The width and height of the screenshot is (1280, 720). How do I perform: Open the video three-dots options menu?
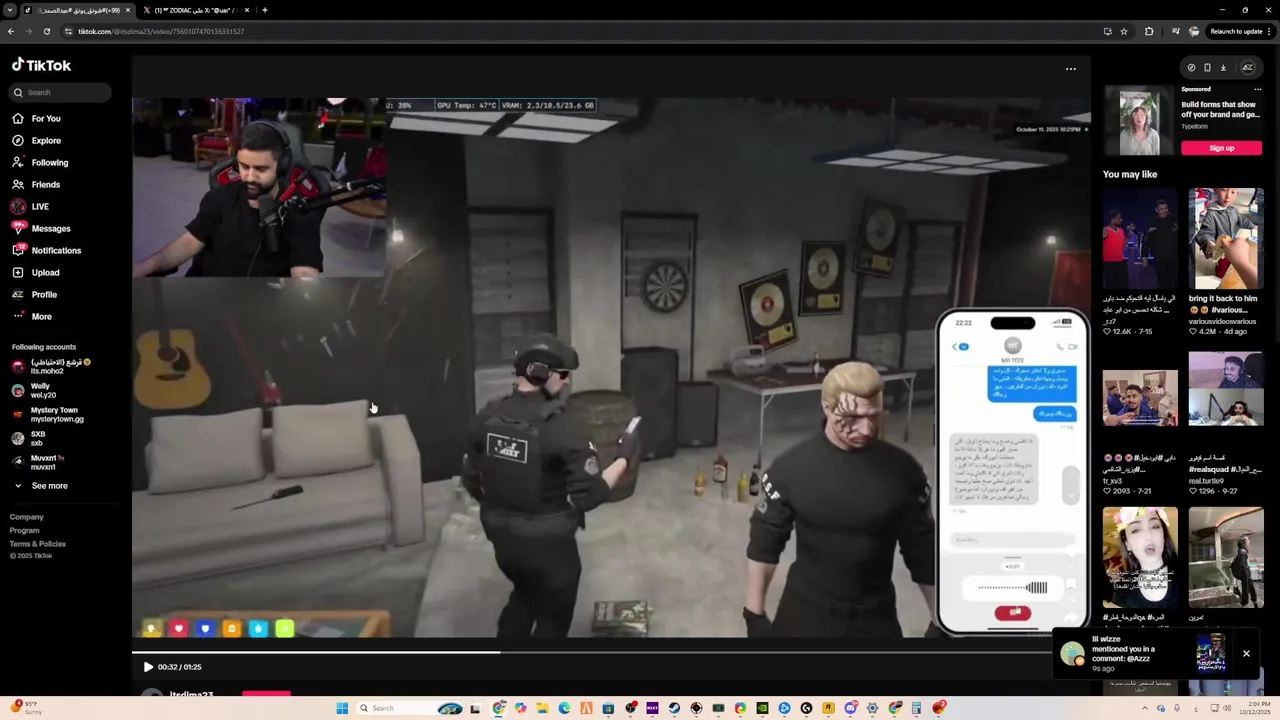[1071, 69]
